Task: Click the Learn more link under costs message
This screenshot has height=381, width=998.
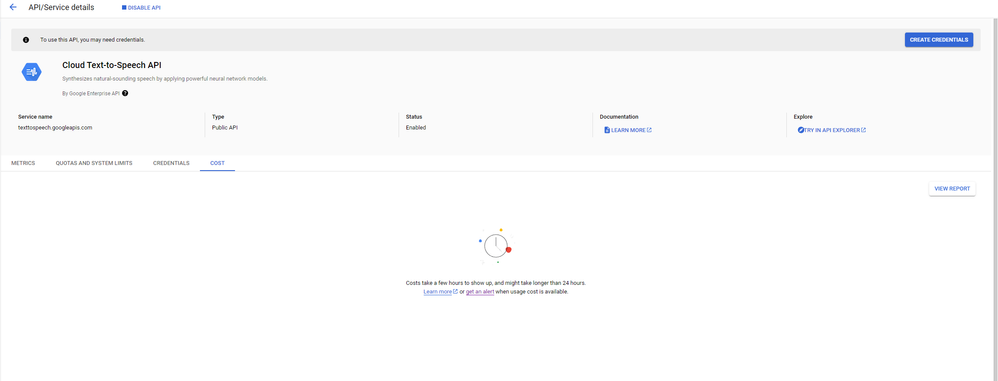Action: pos(440,292)
